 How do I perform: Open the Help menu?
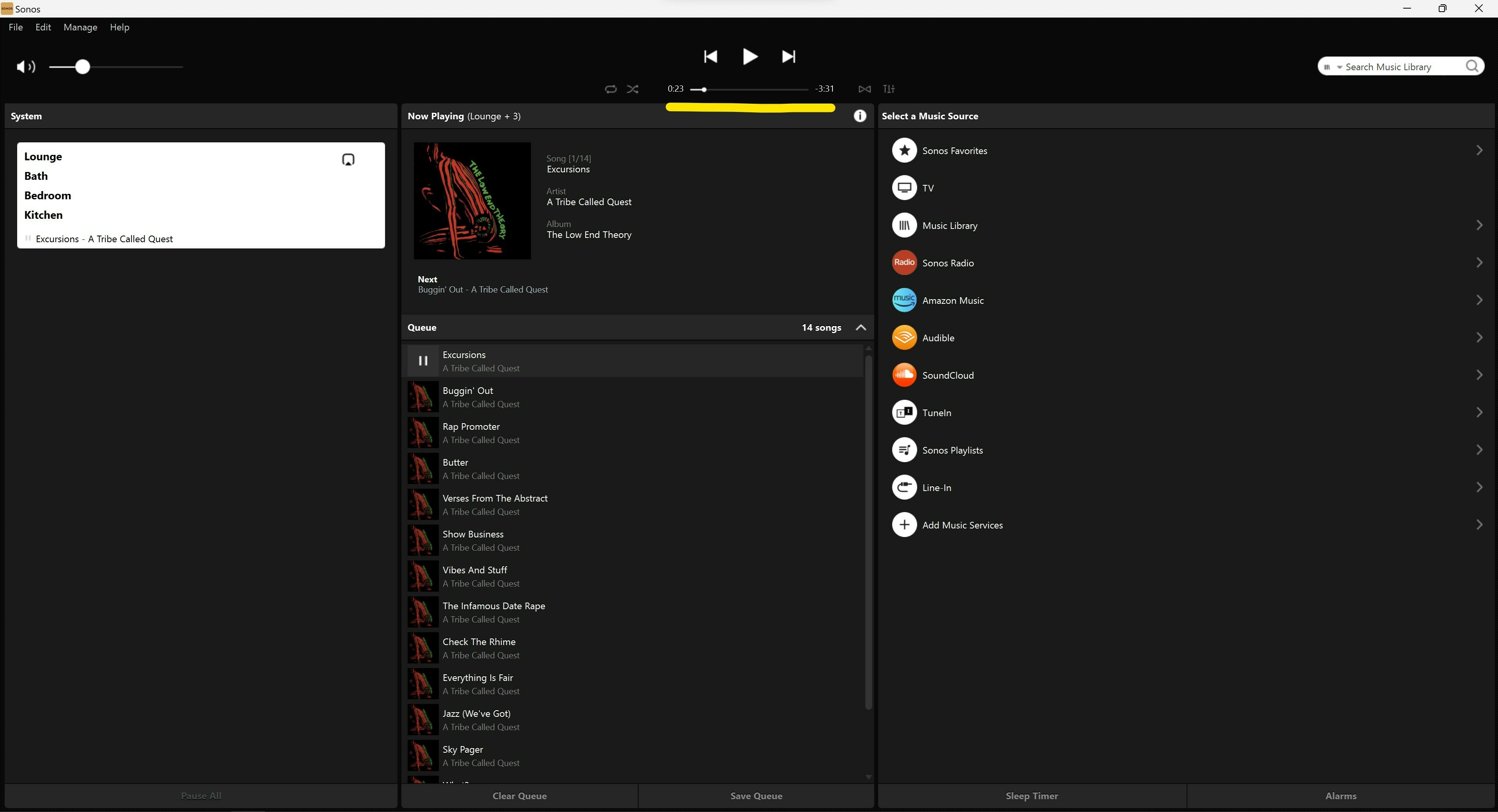(x=119, y=27)
